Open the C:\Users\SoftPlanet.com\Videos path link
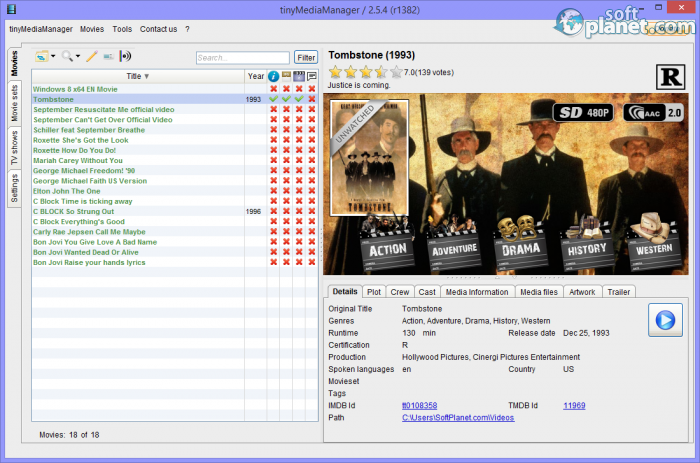 pos(458,417)
